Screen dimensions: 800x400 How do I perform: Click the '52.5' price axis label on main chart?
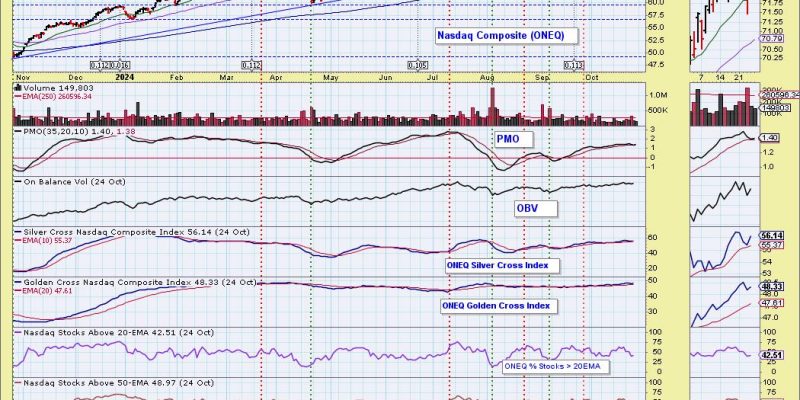tap(658, 40)
